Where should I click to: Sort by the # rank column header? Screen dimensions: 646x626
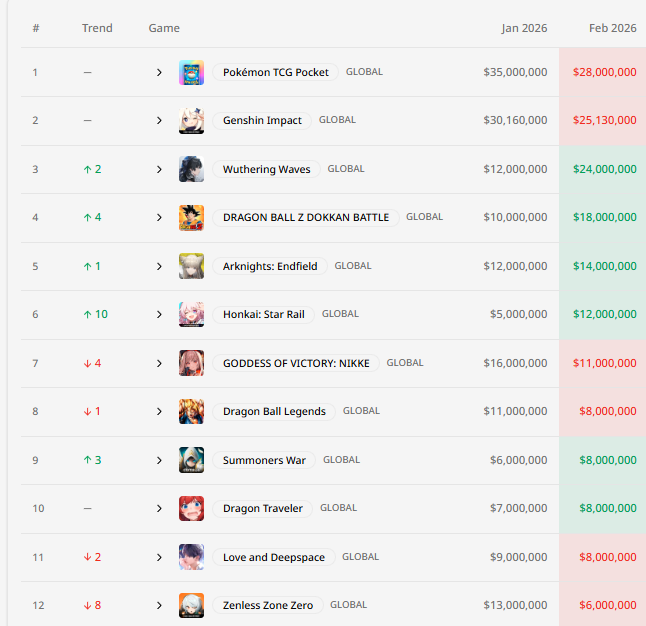[x=36, y=28]
